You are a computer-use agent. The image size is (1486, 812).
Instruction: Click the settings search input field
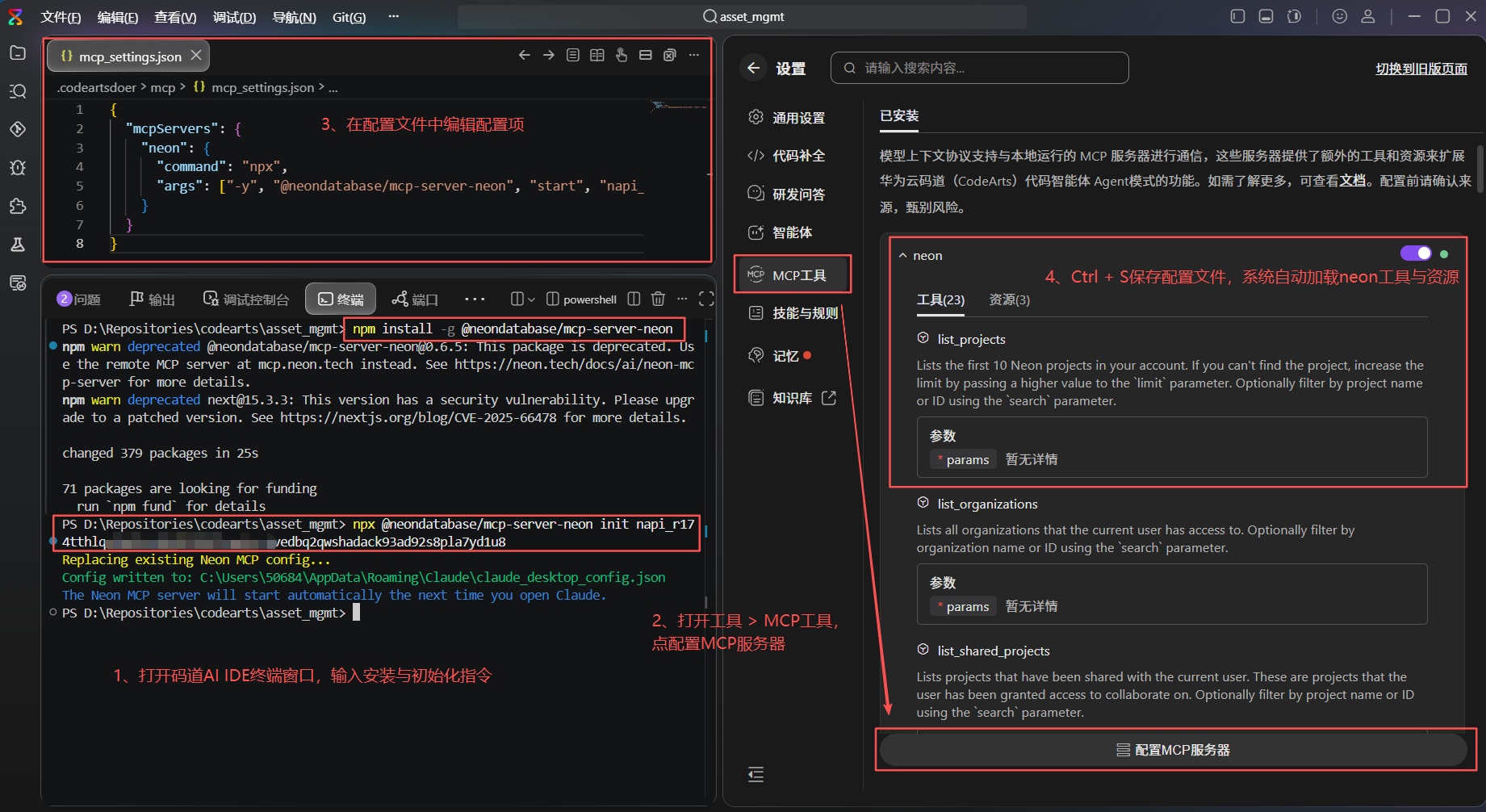pos(979,68)
